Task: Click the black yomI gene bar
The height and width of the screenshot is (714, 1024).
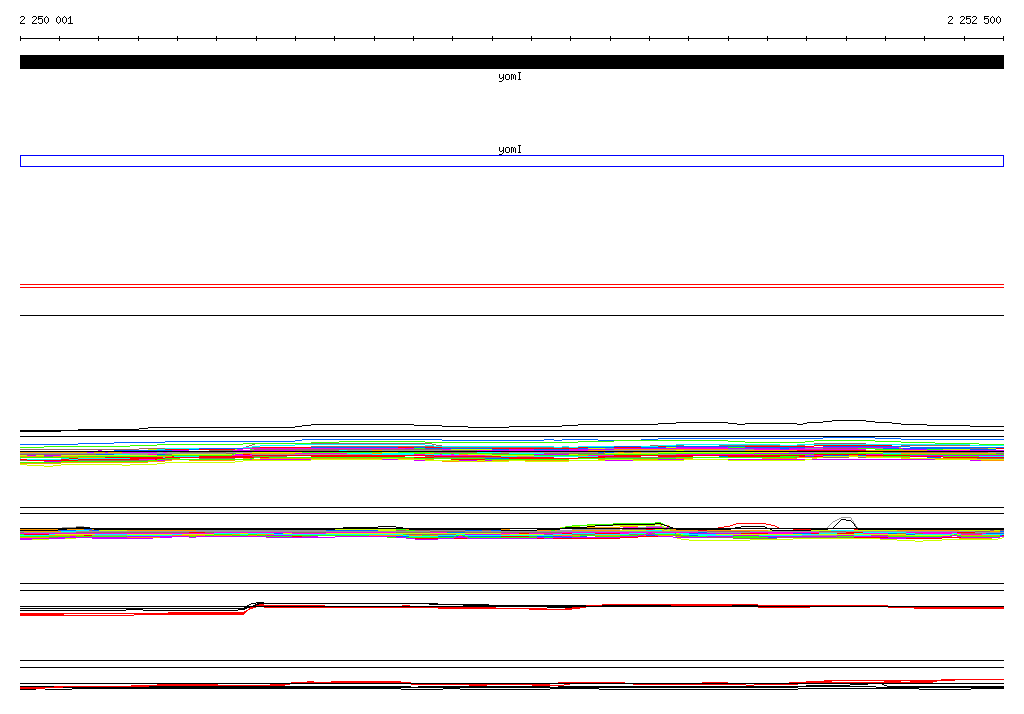Action: click(x=511, y=62)
